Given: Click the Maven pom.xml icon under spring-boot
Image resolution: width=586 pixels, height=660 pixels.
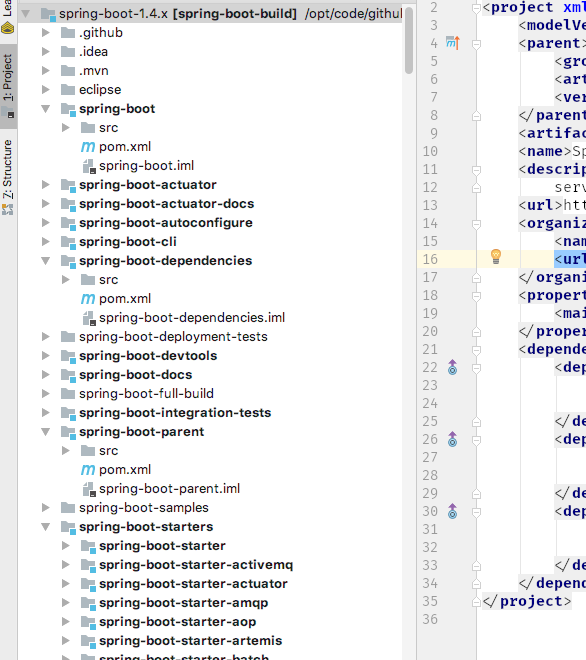Looking at the screenshot, I should click(x=88, y=147).
